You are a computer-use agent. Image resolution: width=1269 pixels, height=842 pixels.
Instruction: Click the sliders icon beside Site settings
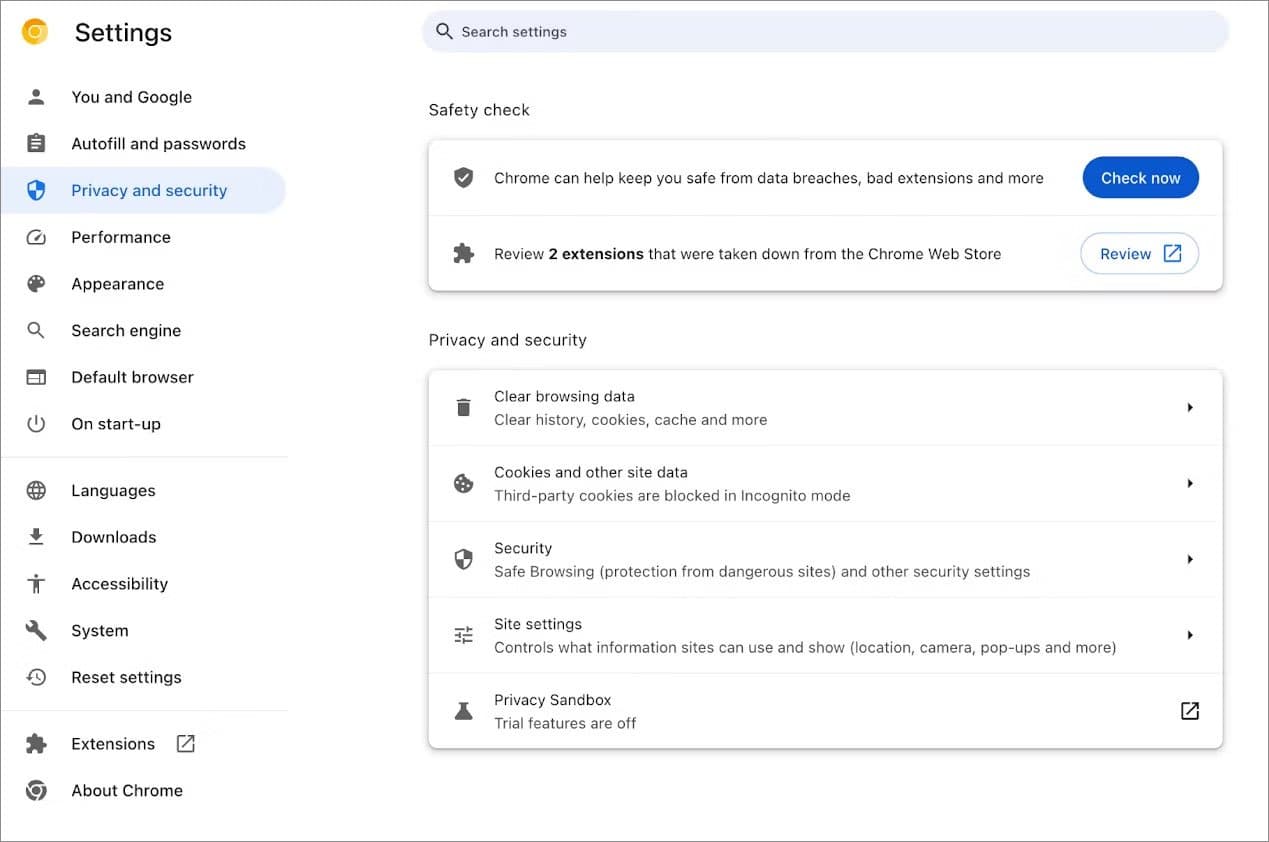463,634
